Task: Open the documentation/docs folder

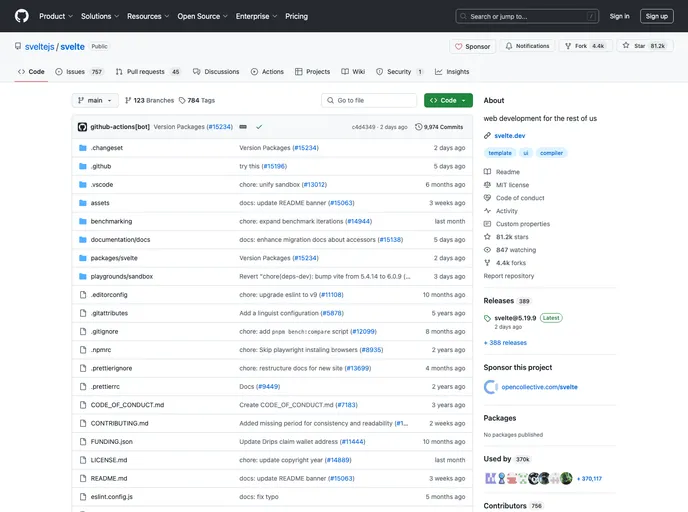Action: [x=120, y=240]
